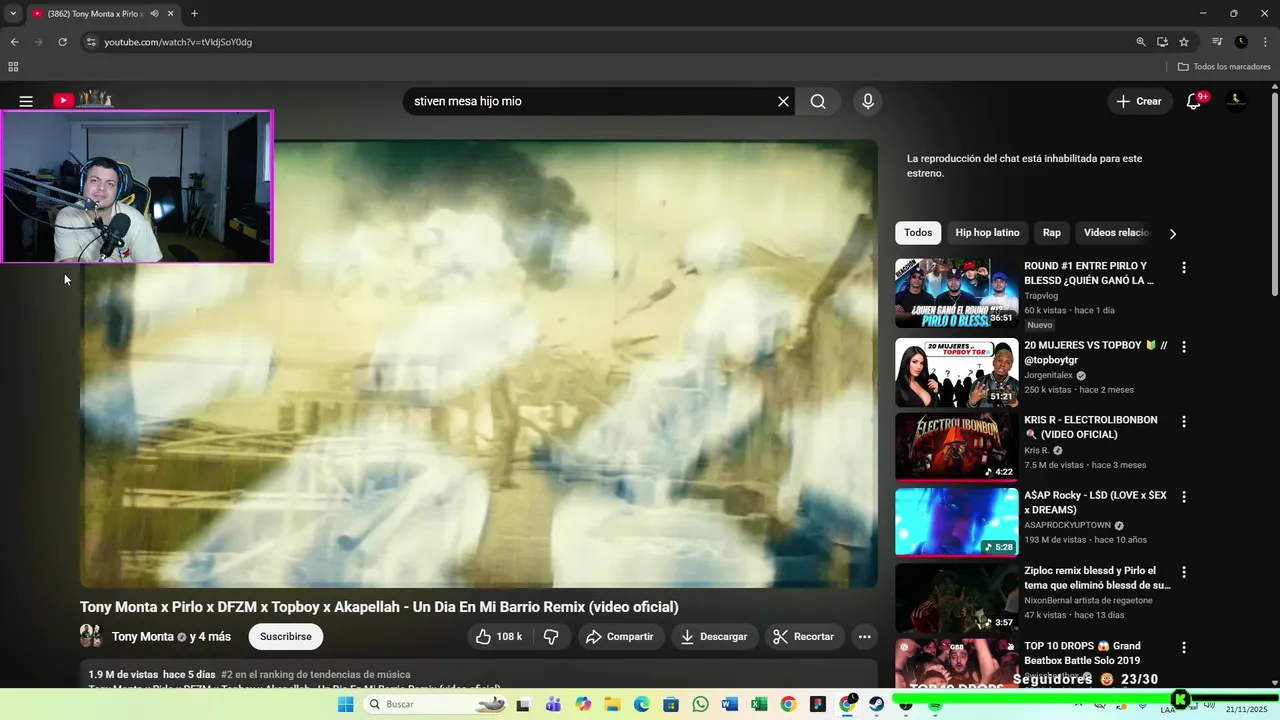Screen dimensions: 1280x720
Task: Select the Todos filter chip
Action: 918,233
